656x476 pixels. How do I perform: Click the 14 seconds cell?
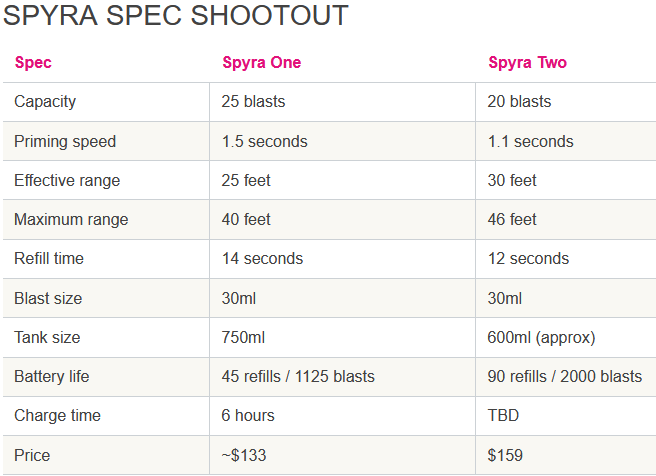262,258
